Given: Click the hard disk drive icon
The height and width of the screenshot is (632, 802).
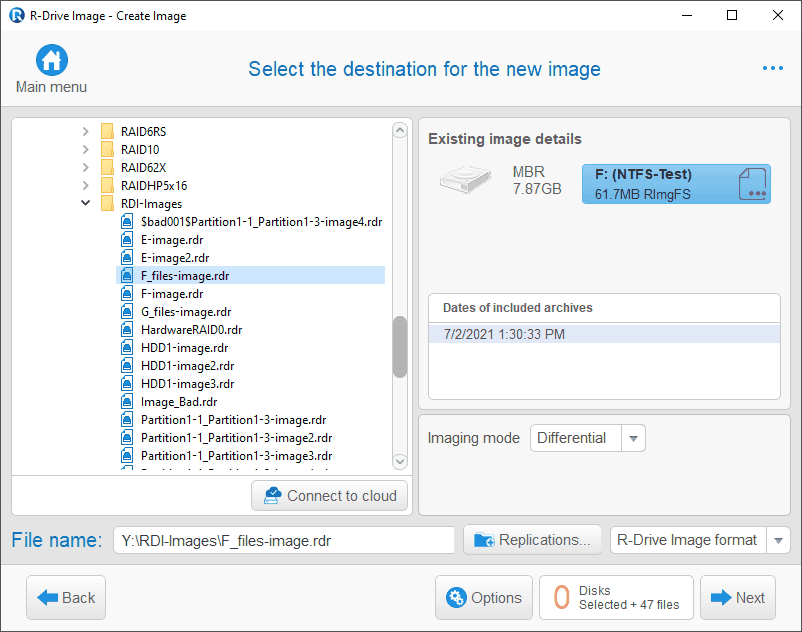Looking at the screenshot, I should [465, 179].
